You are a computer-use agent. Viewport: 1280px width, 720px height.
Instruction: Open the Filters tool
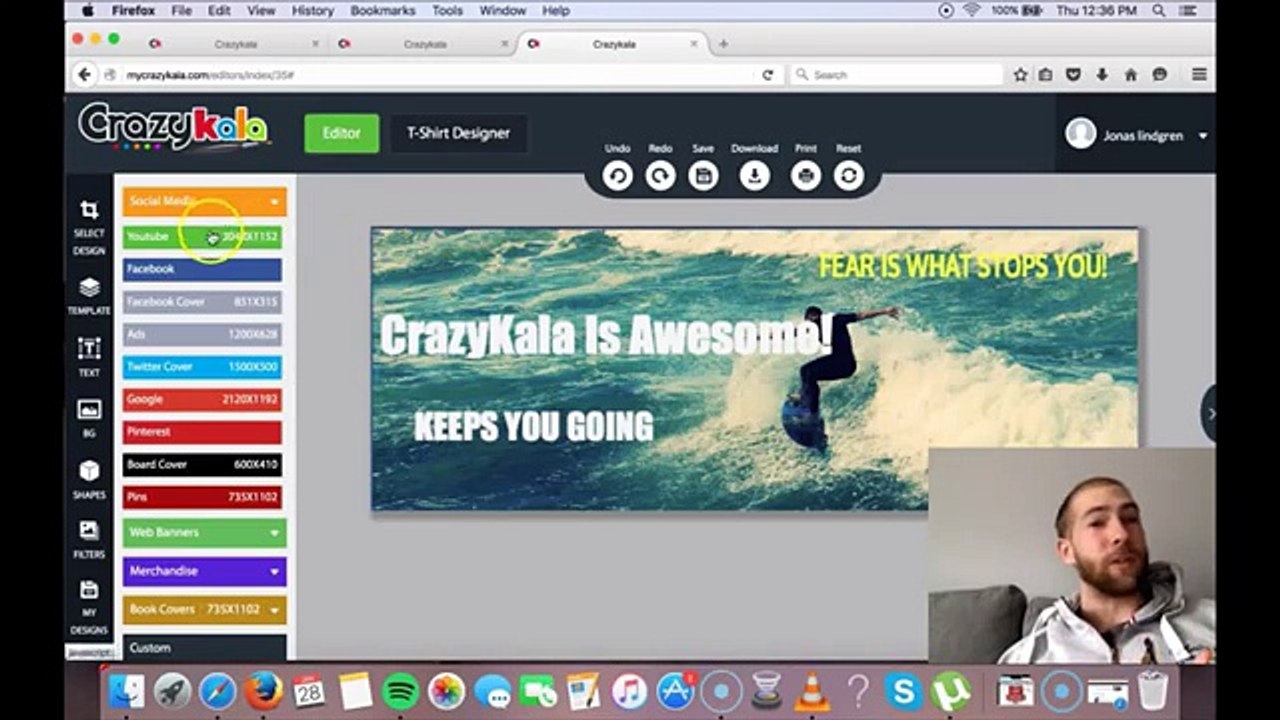[x=89, y=540]
